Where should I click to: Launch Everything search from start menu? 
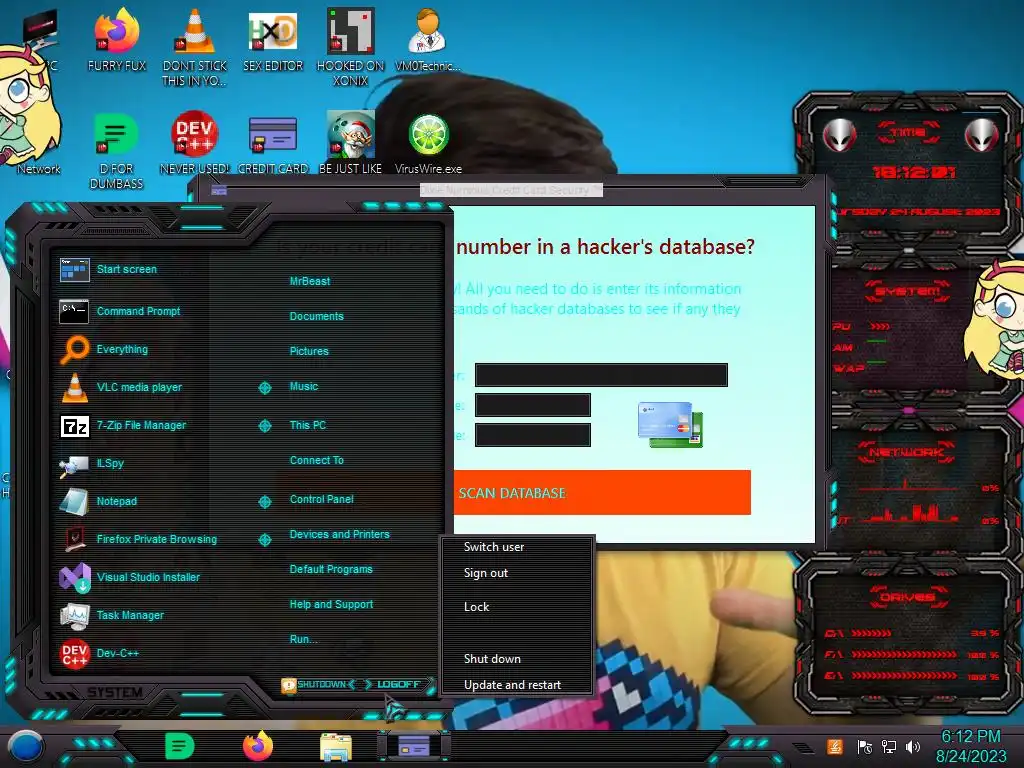click(104, 349)
